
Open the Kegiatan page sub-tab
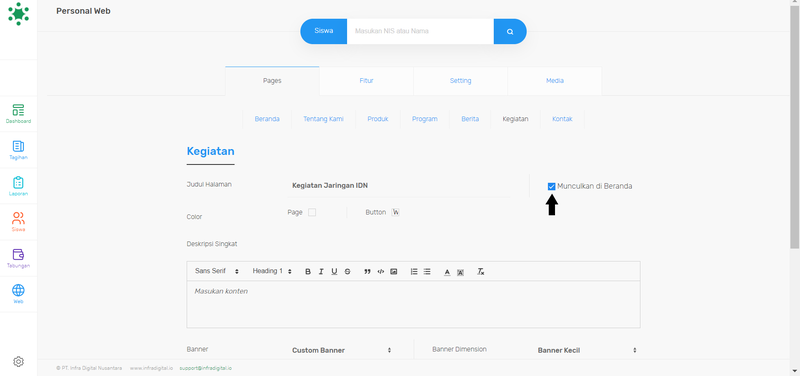point(515,119)
